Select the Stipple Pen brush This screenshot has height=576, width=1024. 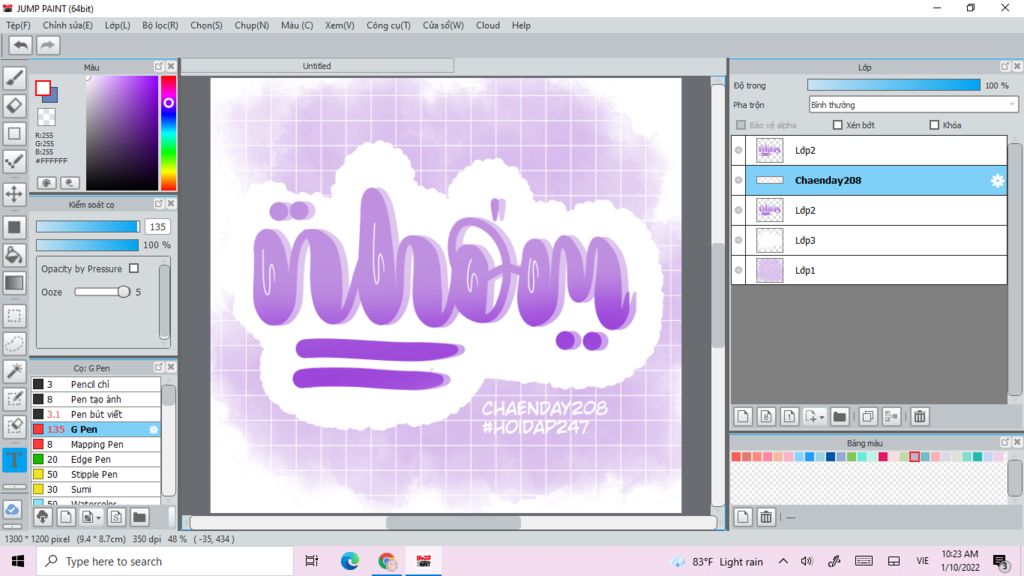(x=96, y=474)
